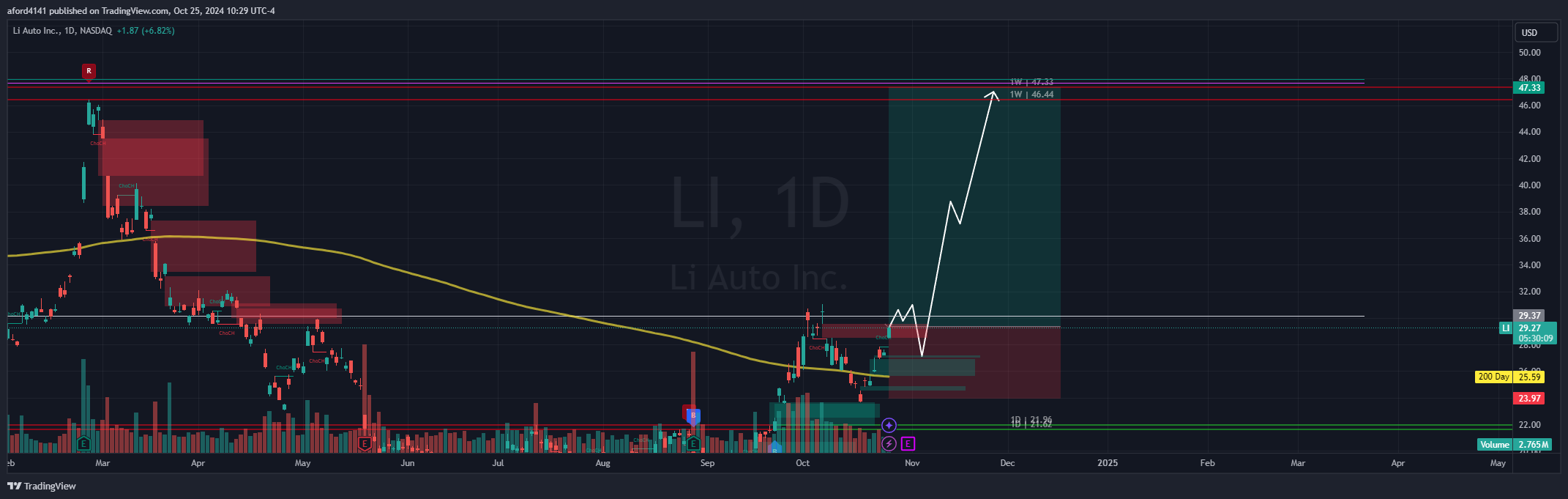
Task: Click the 36.00 price scale tick
Action: 1529,239
